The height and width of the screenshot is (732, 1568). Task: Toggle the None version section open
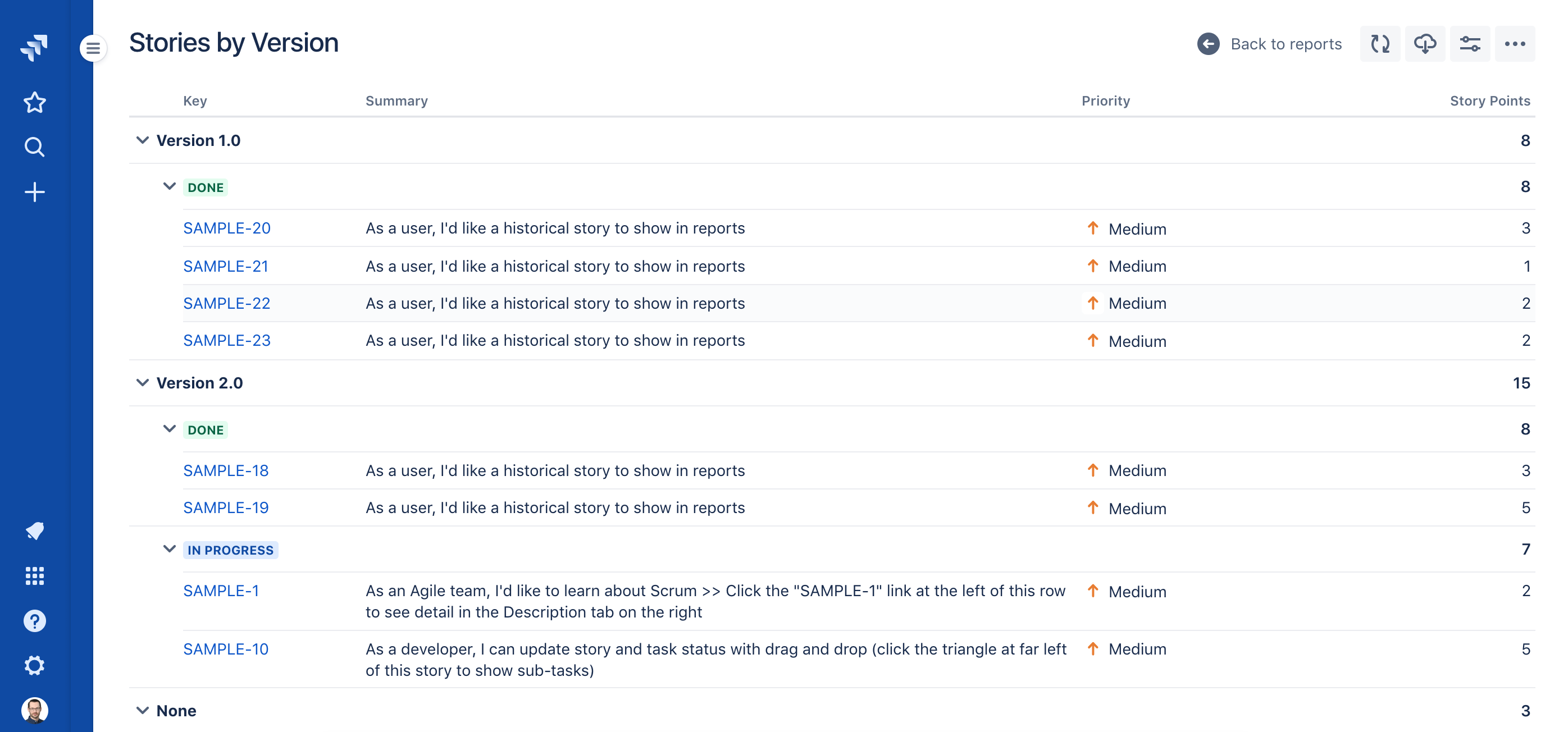click(x=143, y=710)
